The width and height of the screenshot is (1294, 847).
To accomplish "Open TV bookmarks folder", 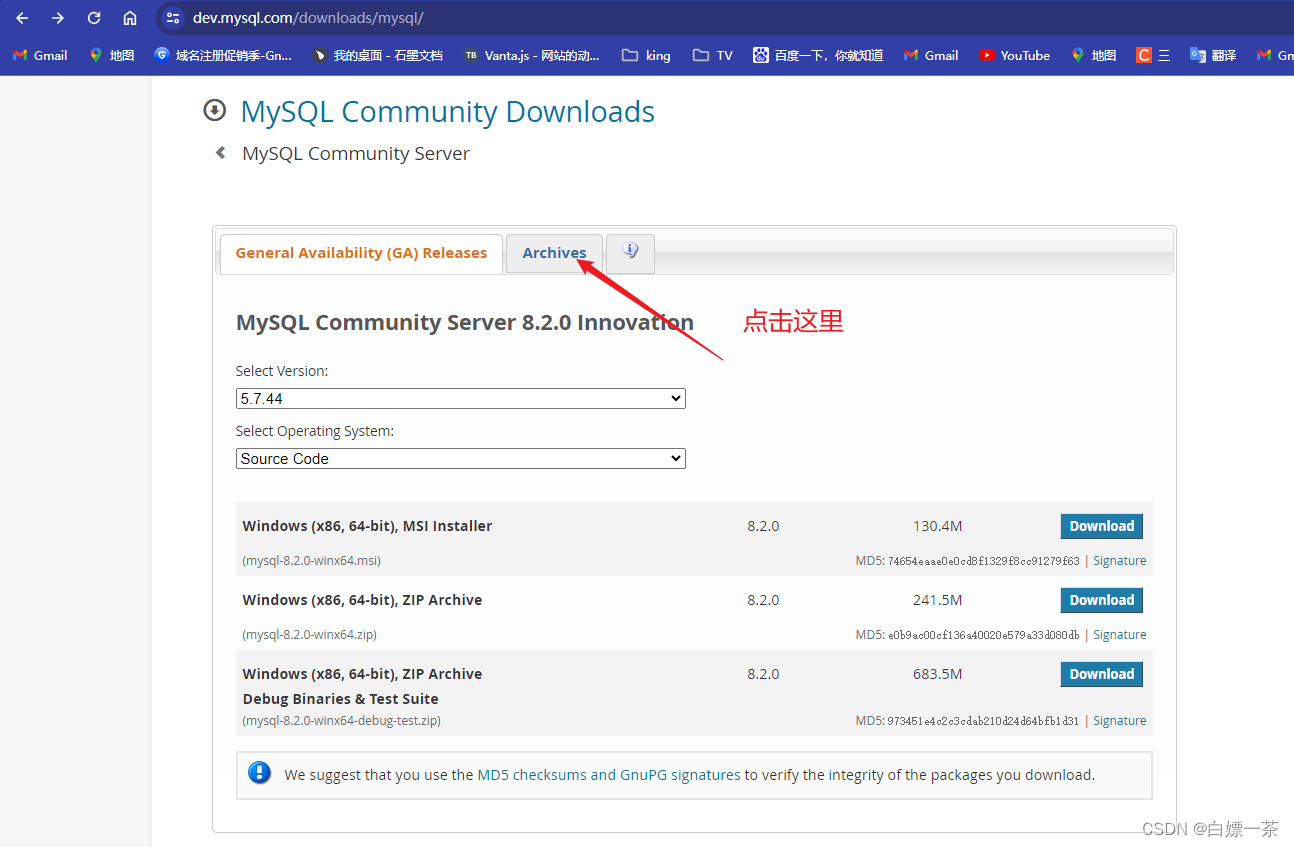I will [712, 55].
